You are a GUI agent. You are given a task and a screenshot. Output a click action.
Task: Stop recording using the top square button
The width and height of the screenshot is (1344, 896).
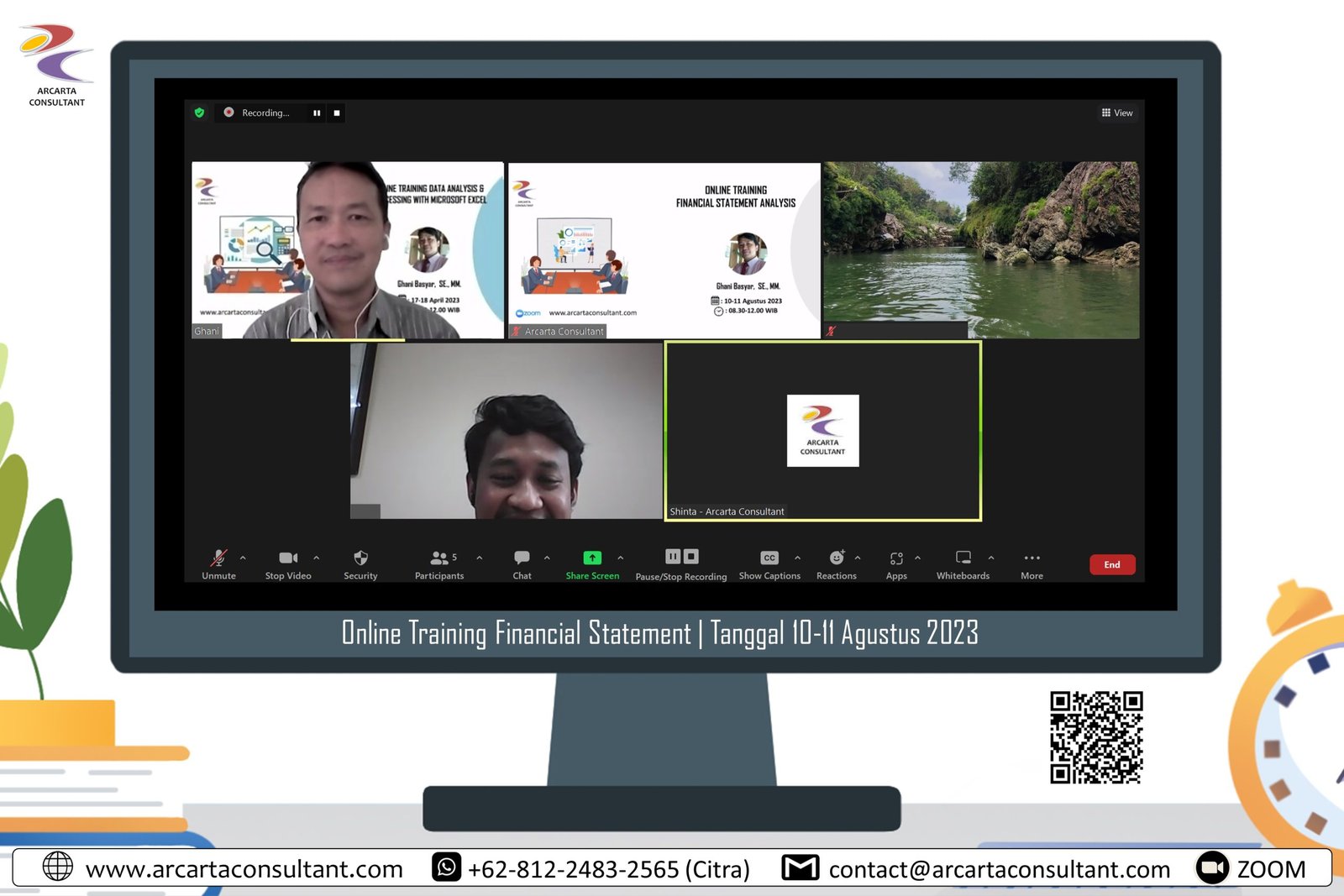[x=337, y=113]
